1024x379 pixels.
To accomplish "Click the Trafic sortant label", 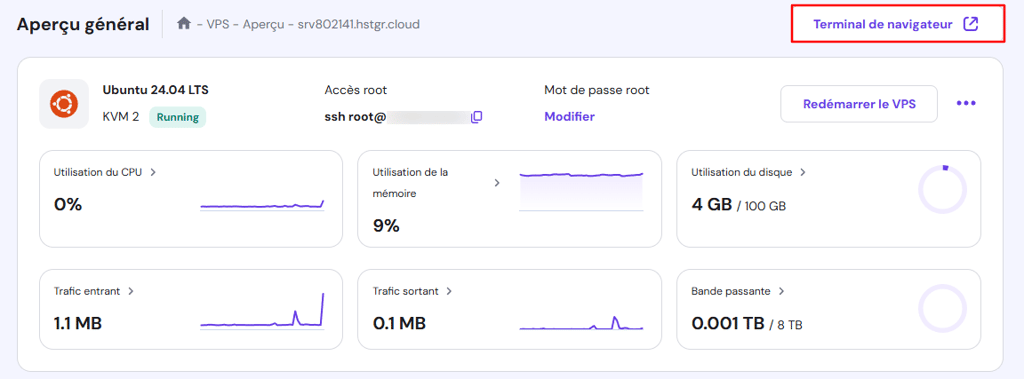I will pyautogui.click(x=406, y=291).
